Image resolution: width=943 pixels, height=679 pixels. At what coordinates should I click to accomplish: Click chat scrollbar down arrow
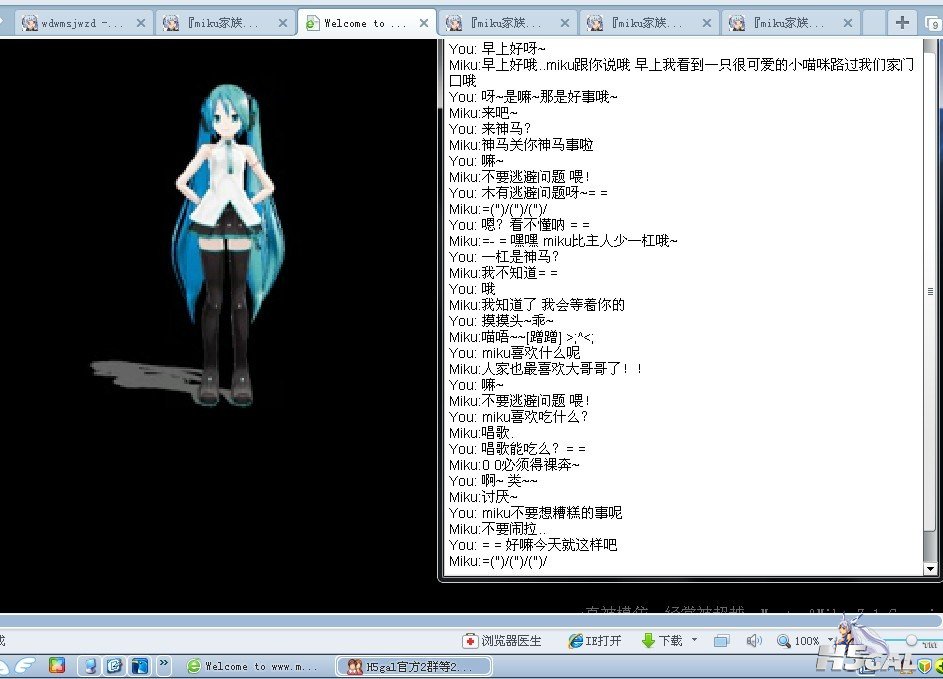pyautogui.click(x=930, y=569)
